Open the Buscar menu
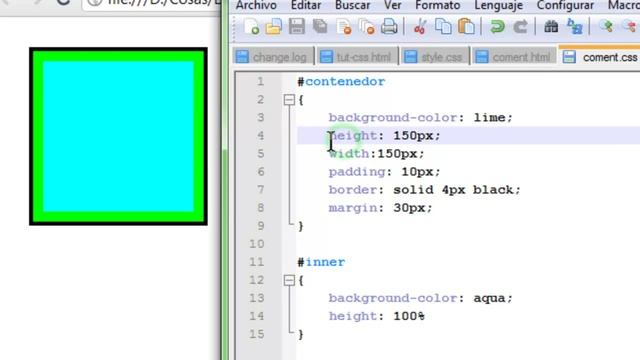The width and height of the screenshot is (640, 360). tap(352, 5)
